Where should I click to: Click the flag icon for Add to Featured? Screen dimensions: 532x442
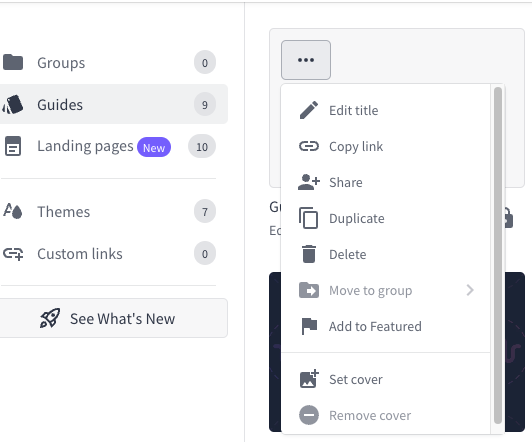[x=309, y=326]
